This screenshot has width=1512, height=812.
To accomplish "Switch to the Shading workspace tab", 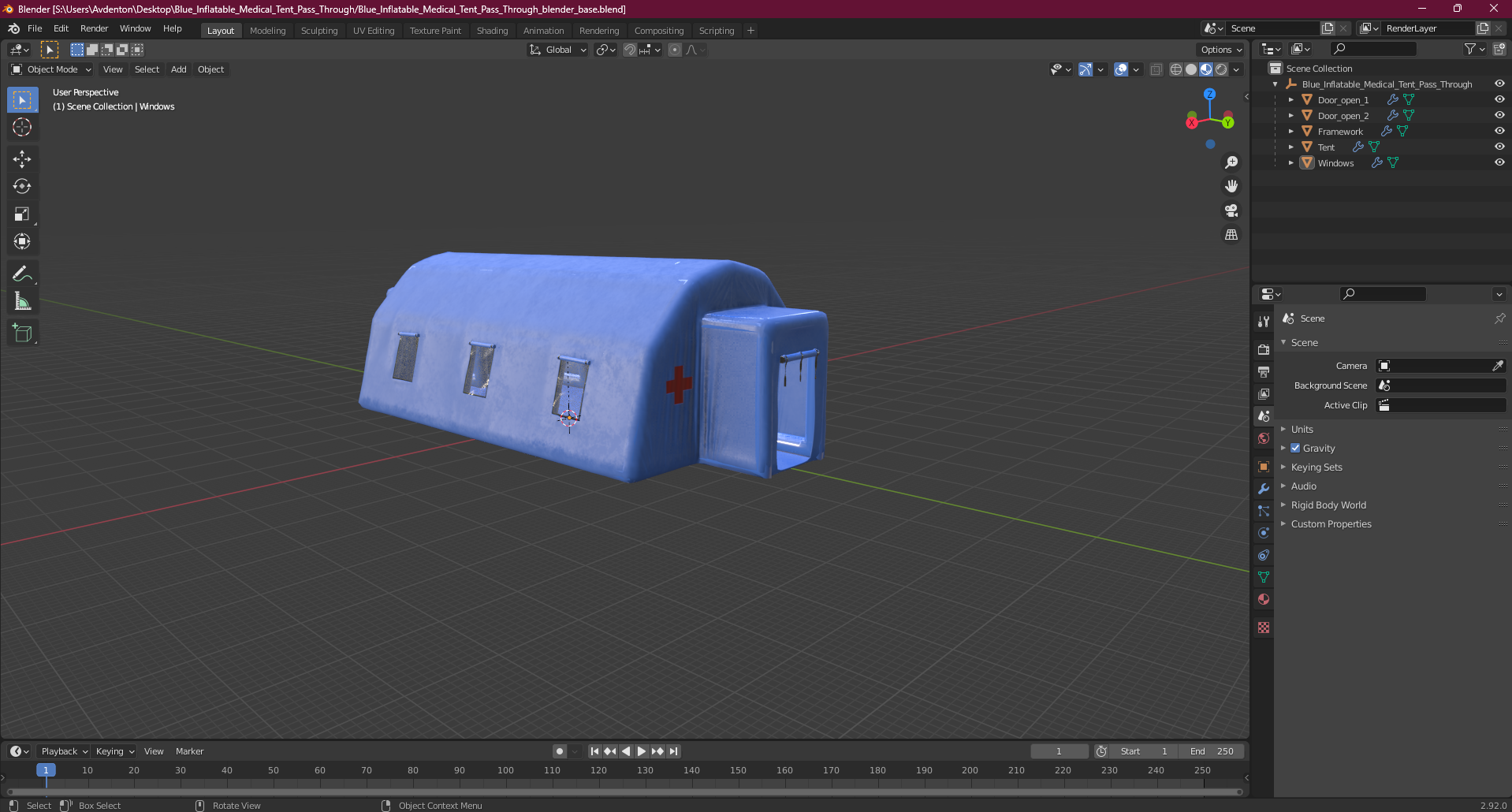I will pos(492,31).
